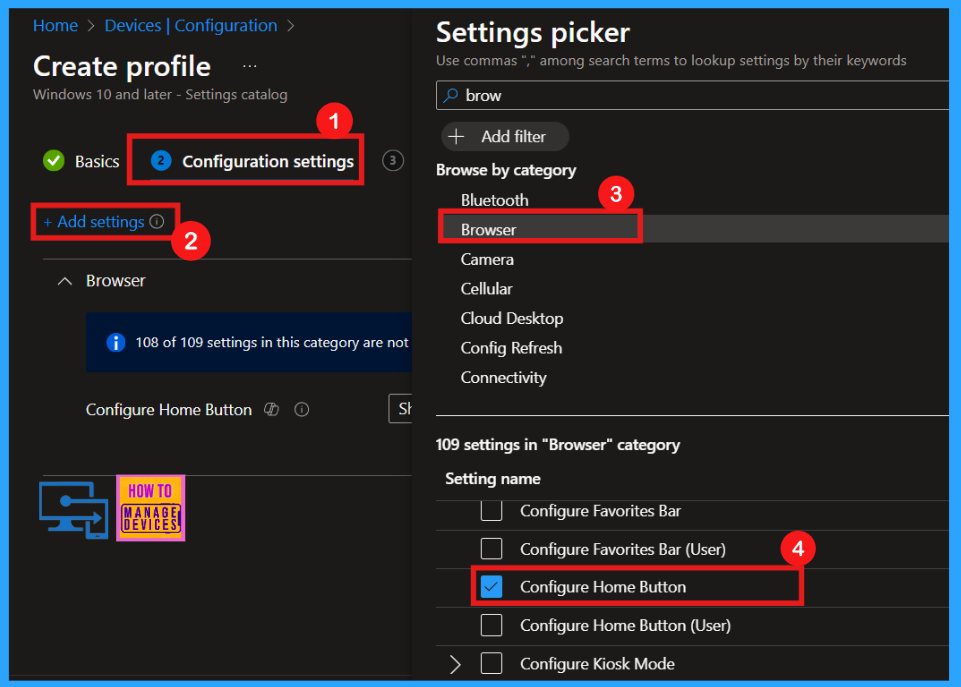Screen dimensions: 961x687
Task: Expand the Configure Kiosk Mode row
Action: (x=455, y=664)
